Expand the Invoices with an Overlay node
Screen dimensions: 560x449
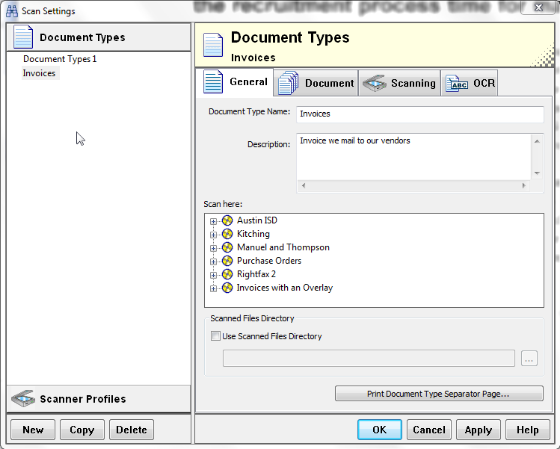point(213,288)
